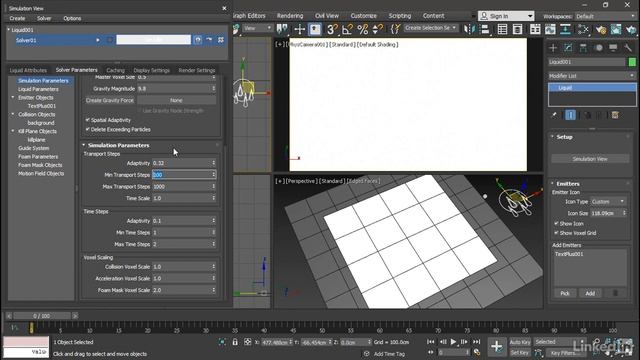640x360 pixels.
Task: Switch to the Caching tab
Action: pos(116,70)
